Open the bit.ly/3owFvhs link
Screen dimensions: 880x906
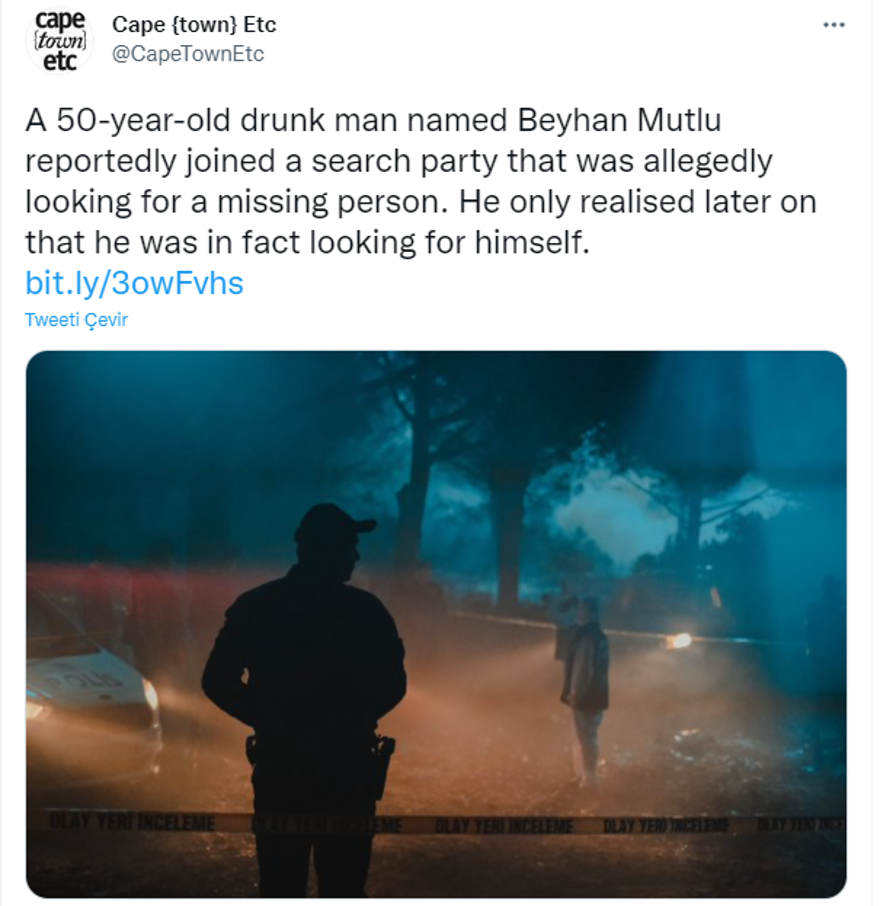tap(134, 284)
